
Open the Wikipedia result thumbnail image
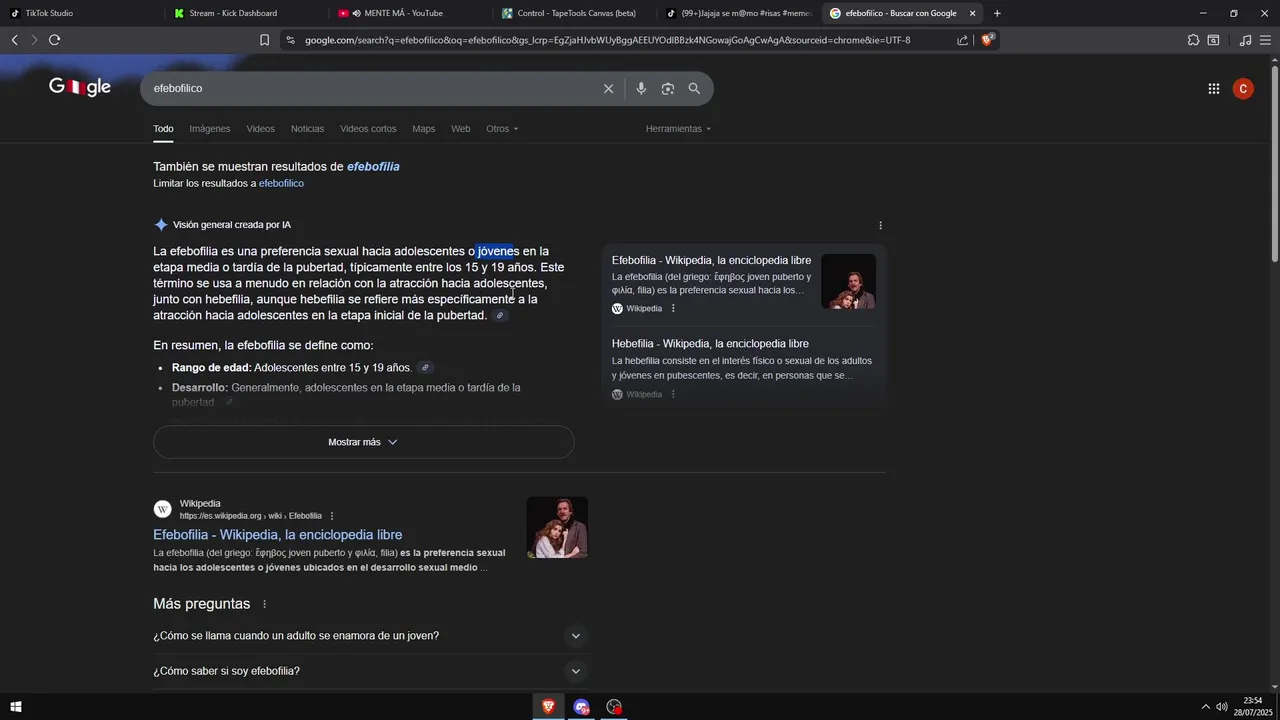tap(557, 527)
